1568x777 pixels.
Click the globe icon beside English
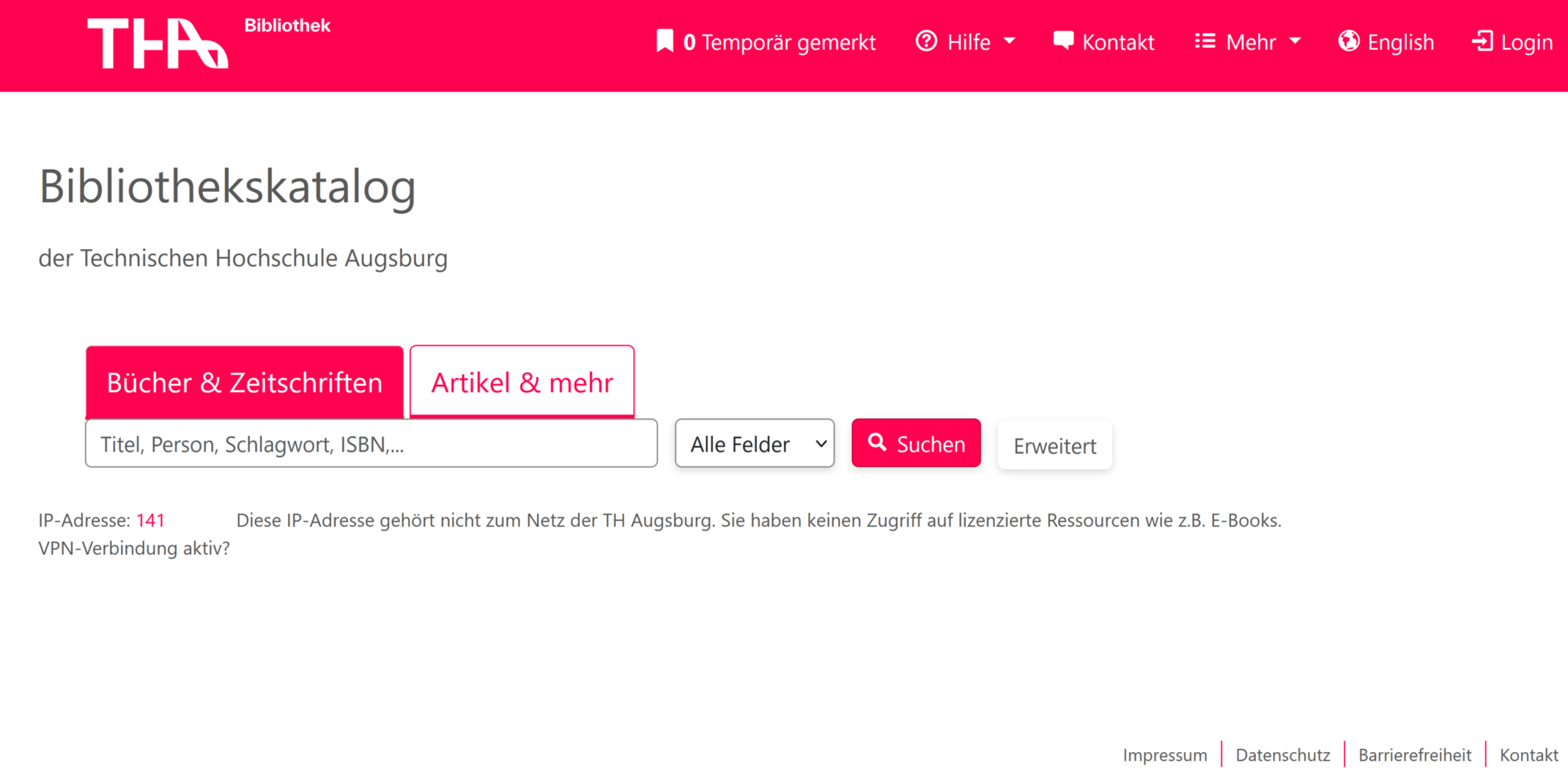click(1348, 41)
